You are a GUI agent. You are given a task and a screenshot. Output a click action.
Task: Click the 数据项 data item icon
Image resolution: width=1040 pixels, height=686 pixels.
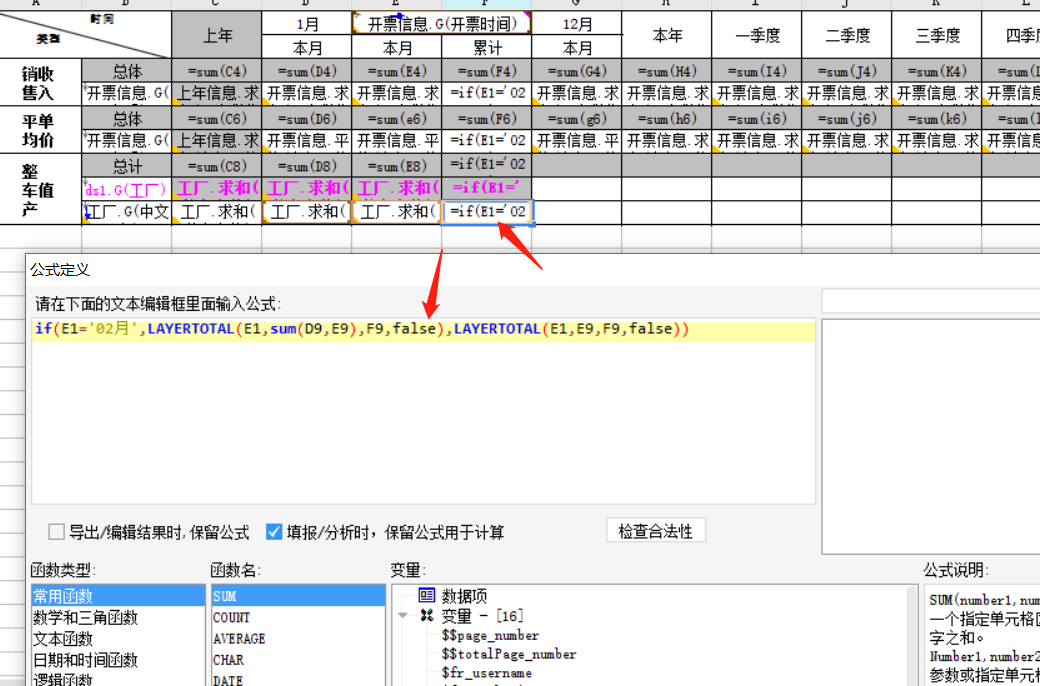[x=427, y=595]
